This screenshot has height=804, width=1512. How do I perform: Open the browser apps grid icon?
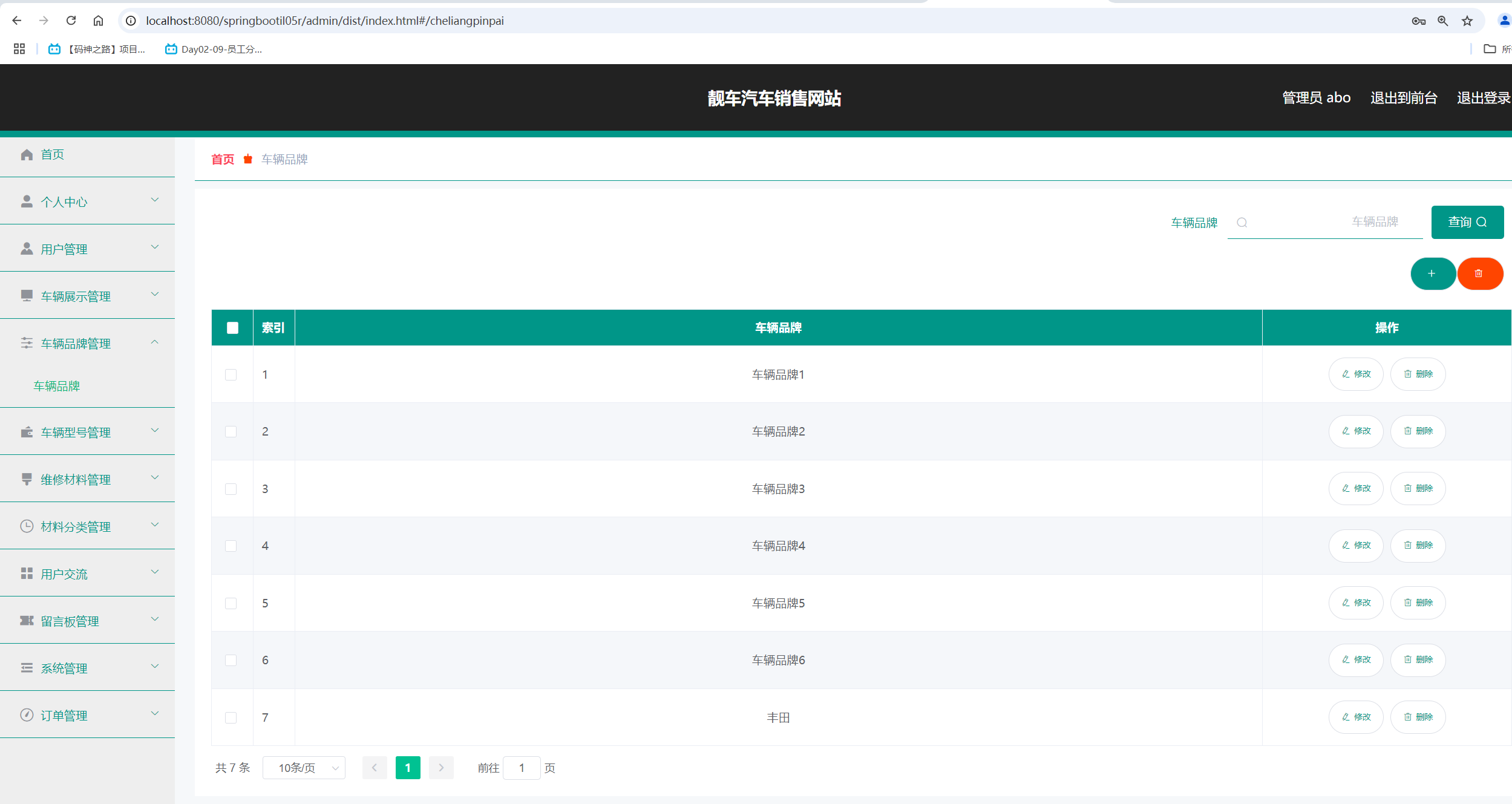pos(19,49)
